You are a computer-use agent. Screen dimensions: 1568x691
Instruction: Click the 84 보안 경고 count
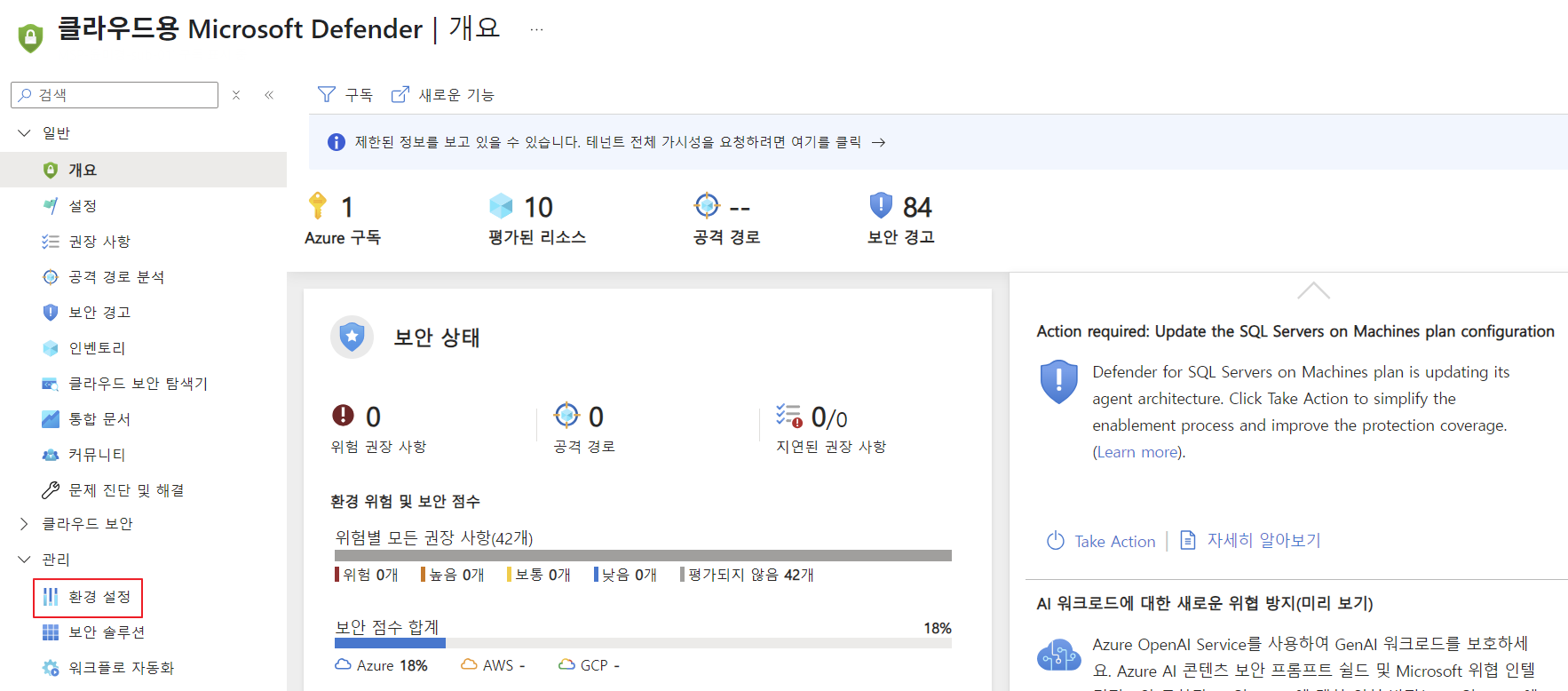tap(917, 207)
